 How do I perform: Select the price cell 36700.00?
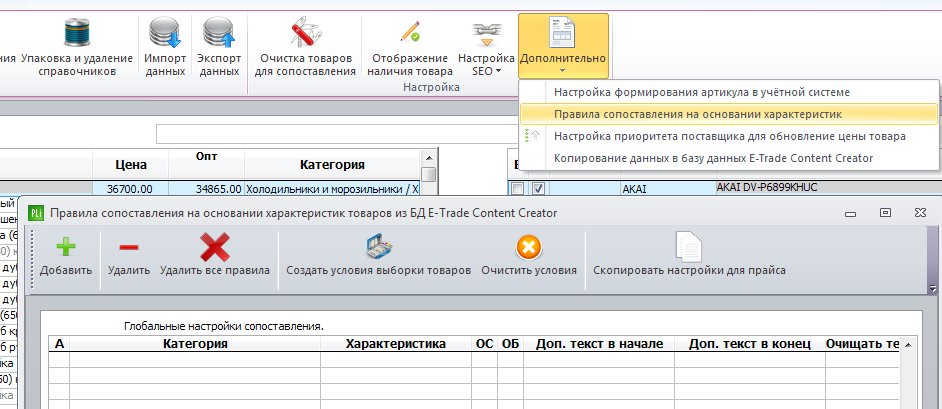[131, 189]
